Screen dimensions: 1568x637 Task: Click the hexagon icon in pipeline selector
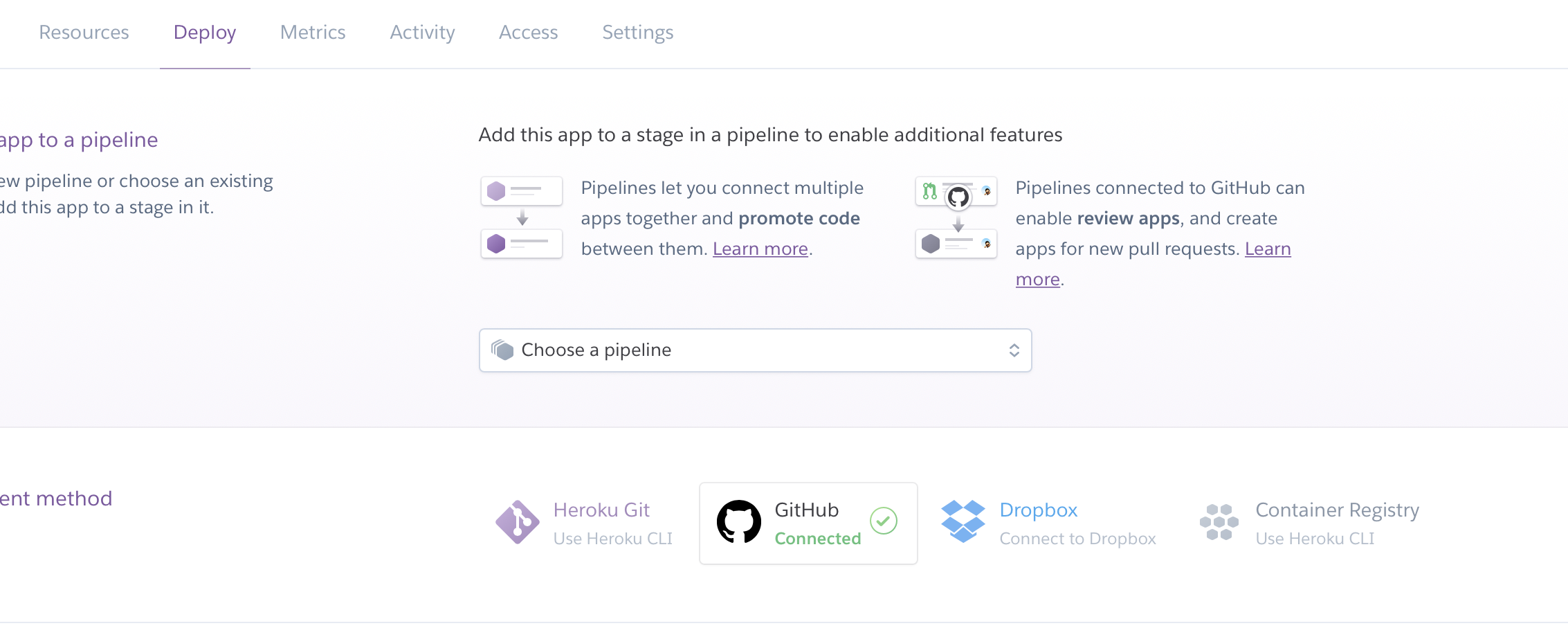(x=502, y=350)
